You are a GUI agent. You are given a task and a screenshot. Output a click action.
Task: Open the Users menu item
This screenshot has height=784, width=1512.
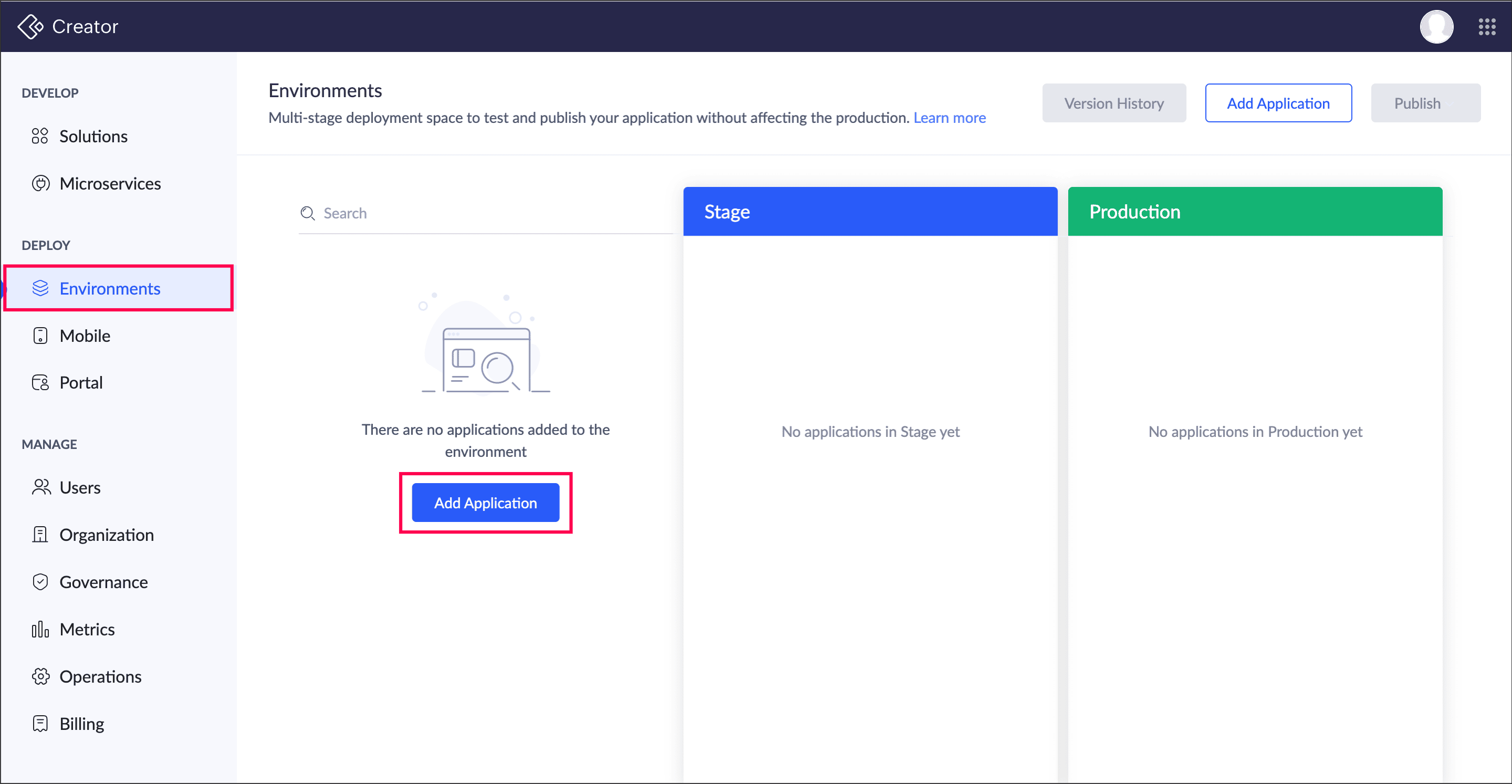point(80,488)
